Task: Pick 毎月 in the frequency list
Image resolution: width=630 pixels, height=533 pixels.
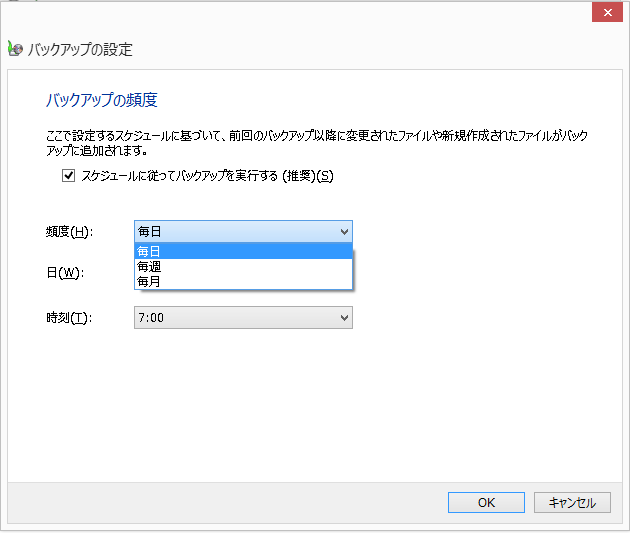Action: [149, 281]
